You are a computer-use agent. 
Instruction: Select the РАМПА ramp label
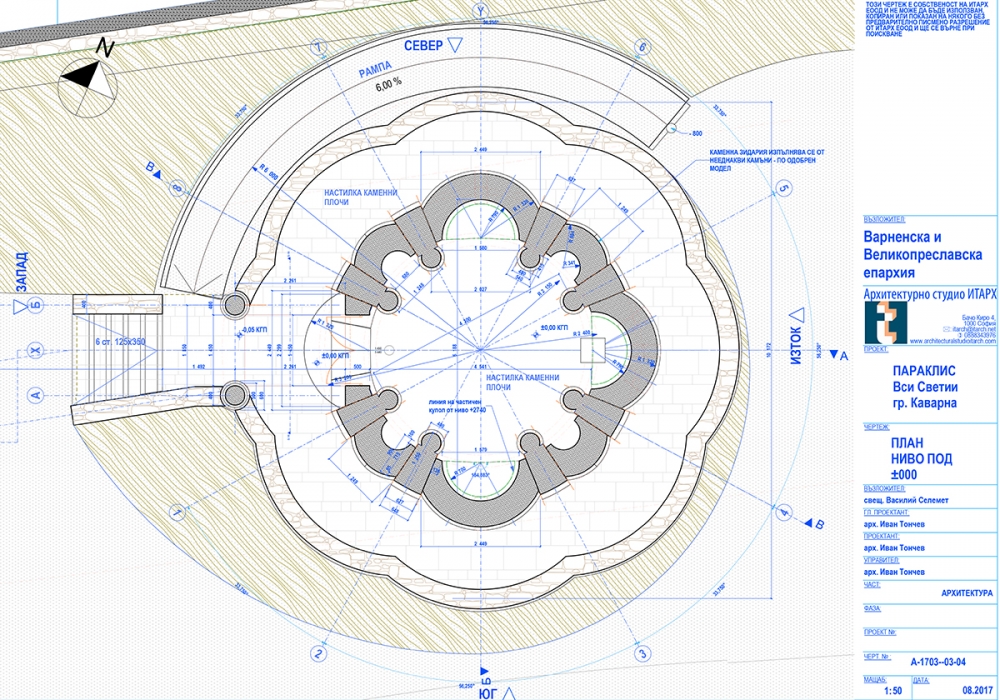click(375, 70)
